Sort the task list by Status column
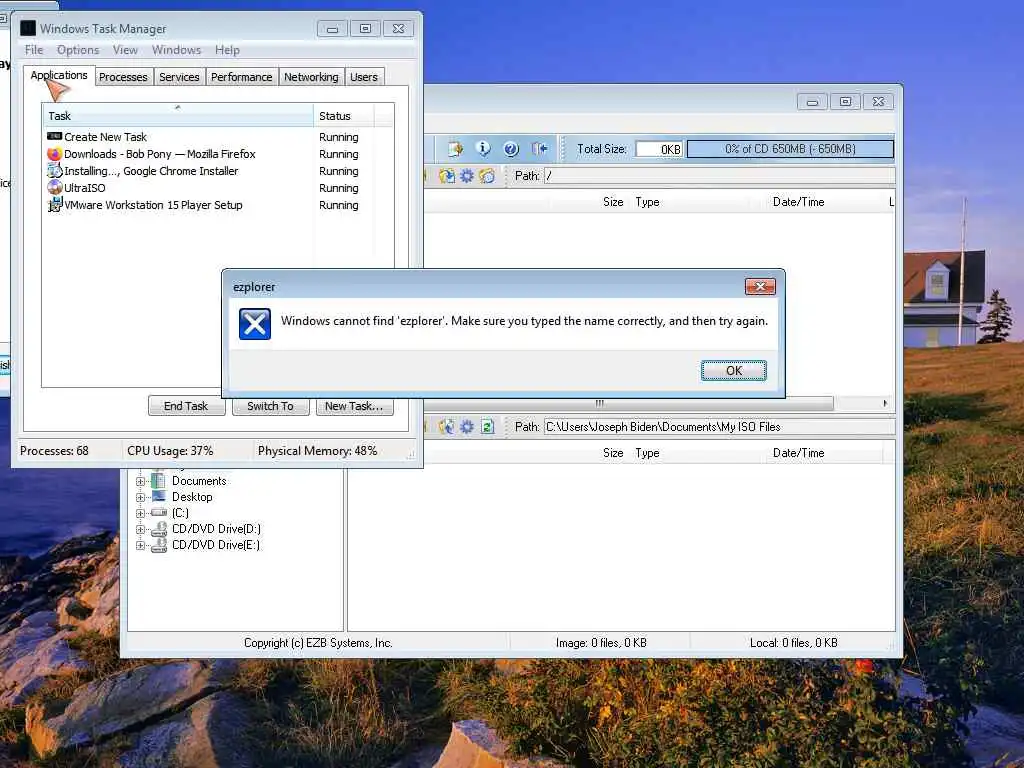Viewport: 1024px width, 768px height. (344, 116)
